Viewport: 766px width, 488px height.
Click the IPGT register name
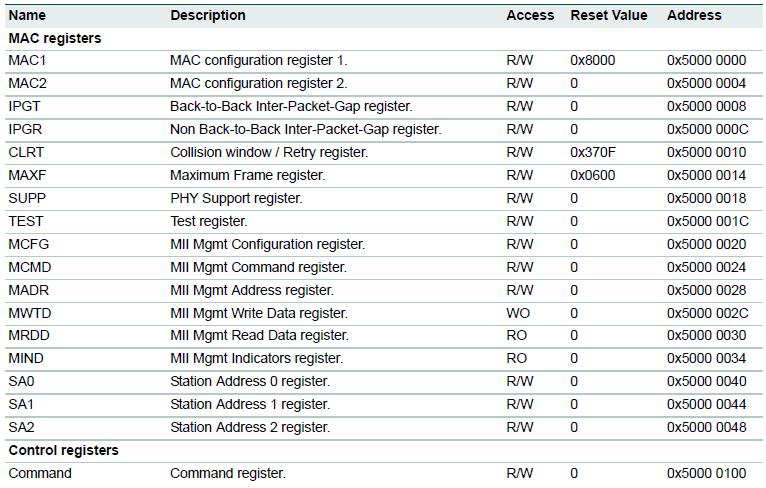point(25,106)
